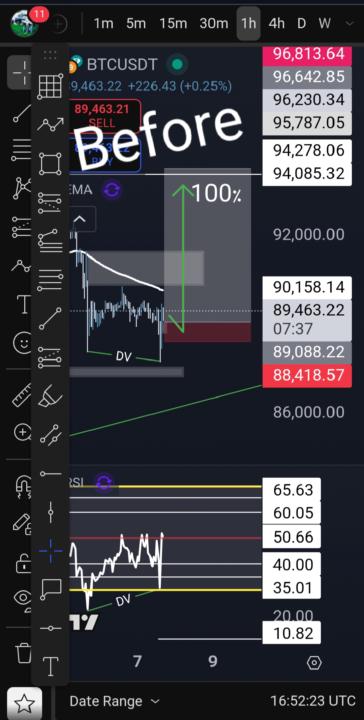Click the green market status dot
The width and height of the screenshot is (364, 720).
177,64
